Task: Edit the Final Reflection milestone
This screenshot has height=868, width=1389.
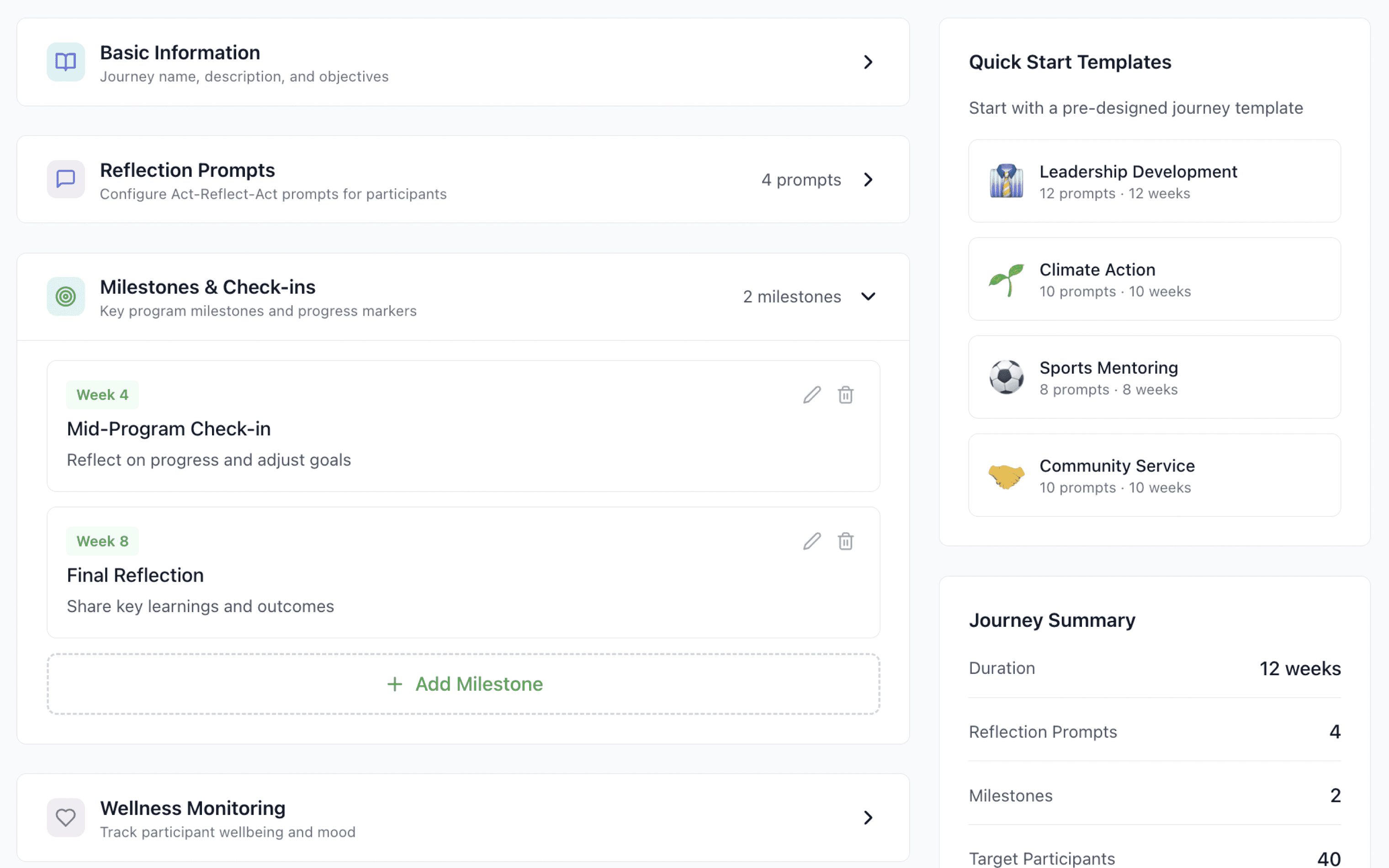Action: [811, 541]
